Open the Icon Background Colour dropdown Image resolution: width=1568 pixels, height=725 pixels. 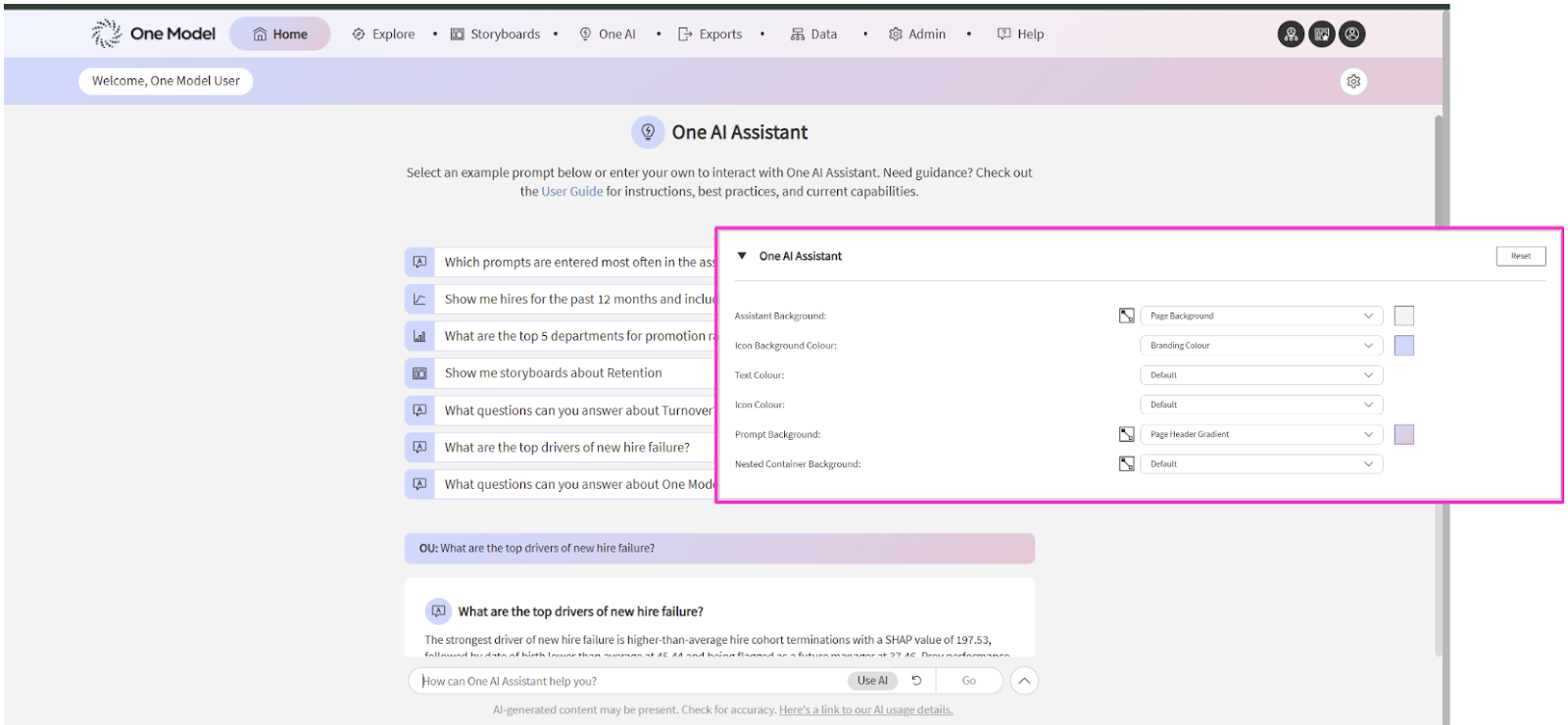(x=1260, y=345)
